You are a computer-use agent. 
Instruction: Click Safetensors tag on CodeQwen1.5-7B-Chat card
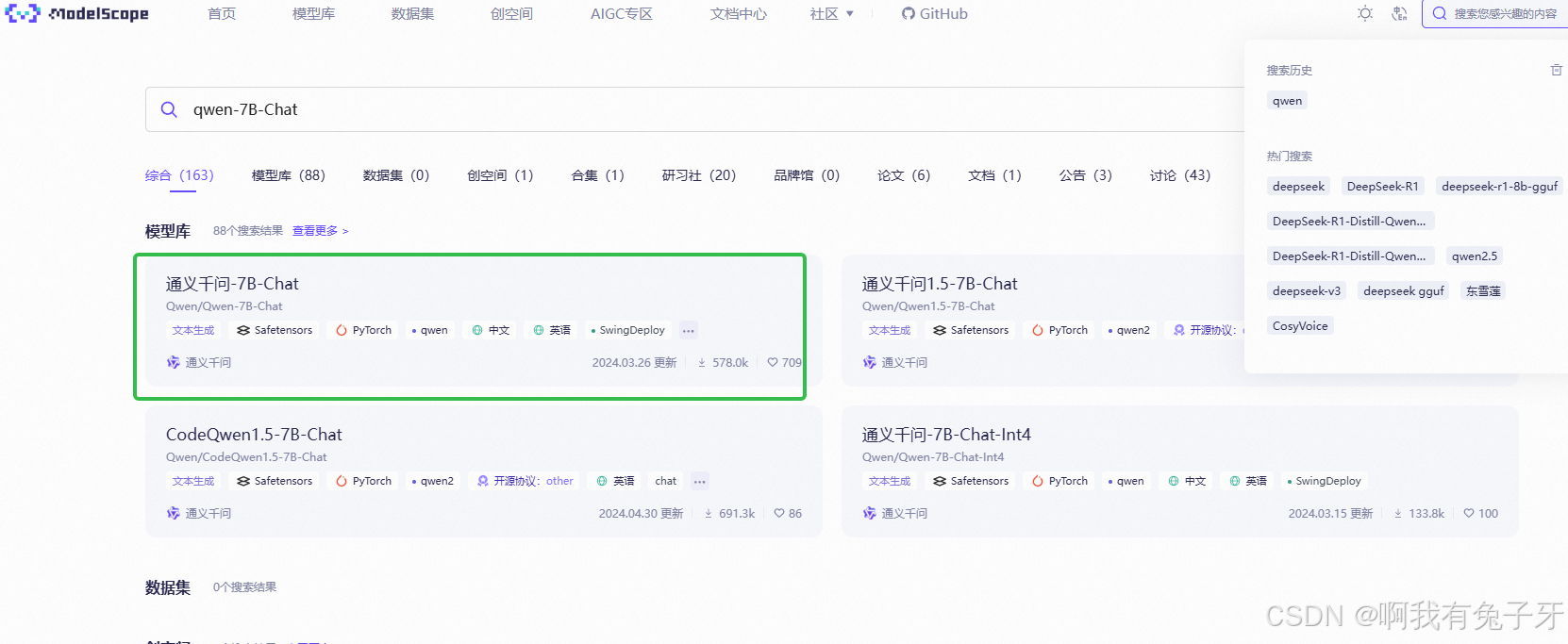point(275,481)
